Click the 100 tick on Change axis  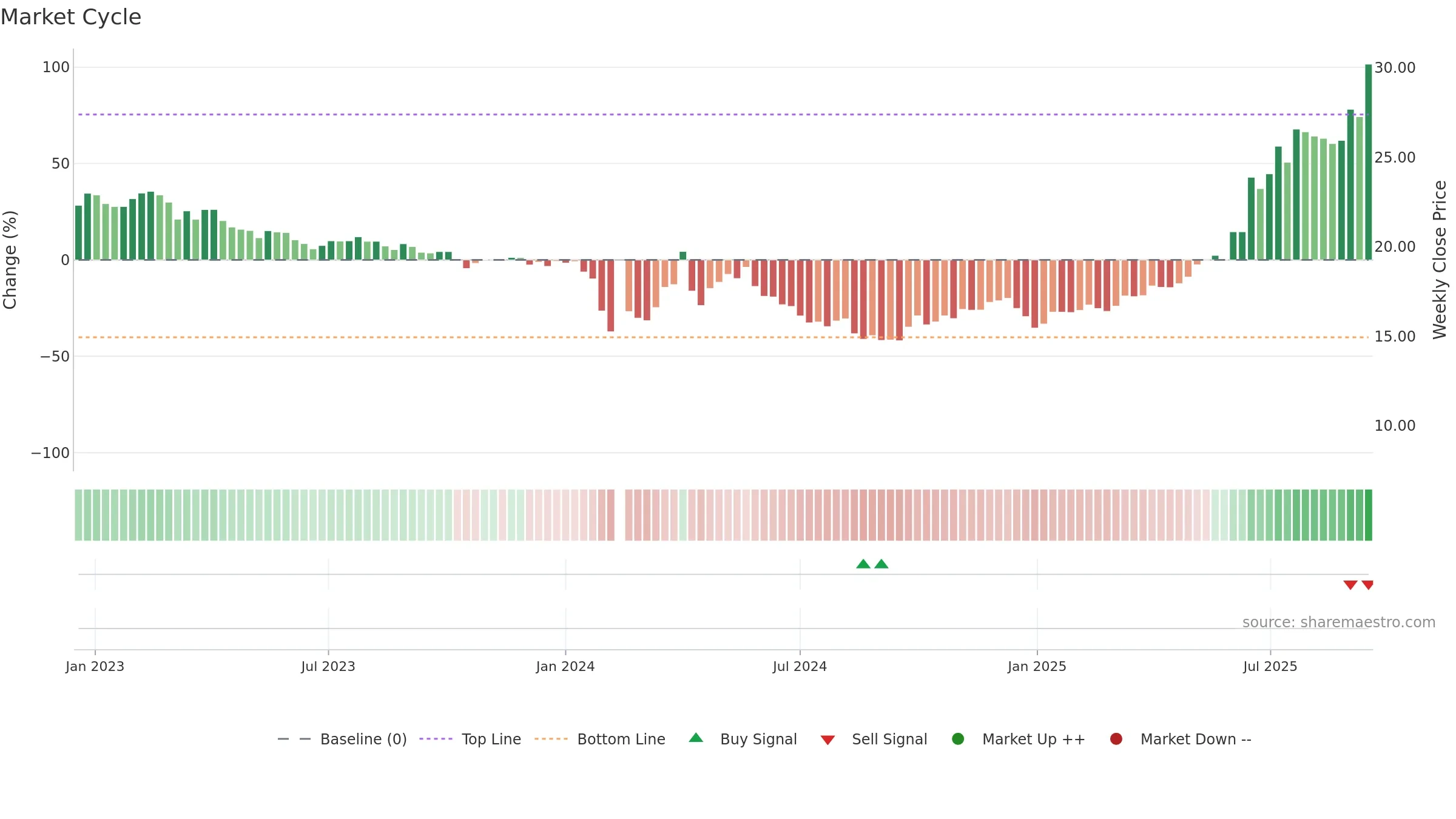56,67
